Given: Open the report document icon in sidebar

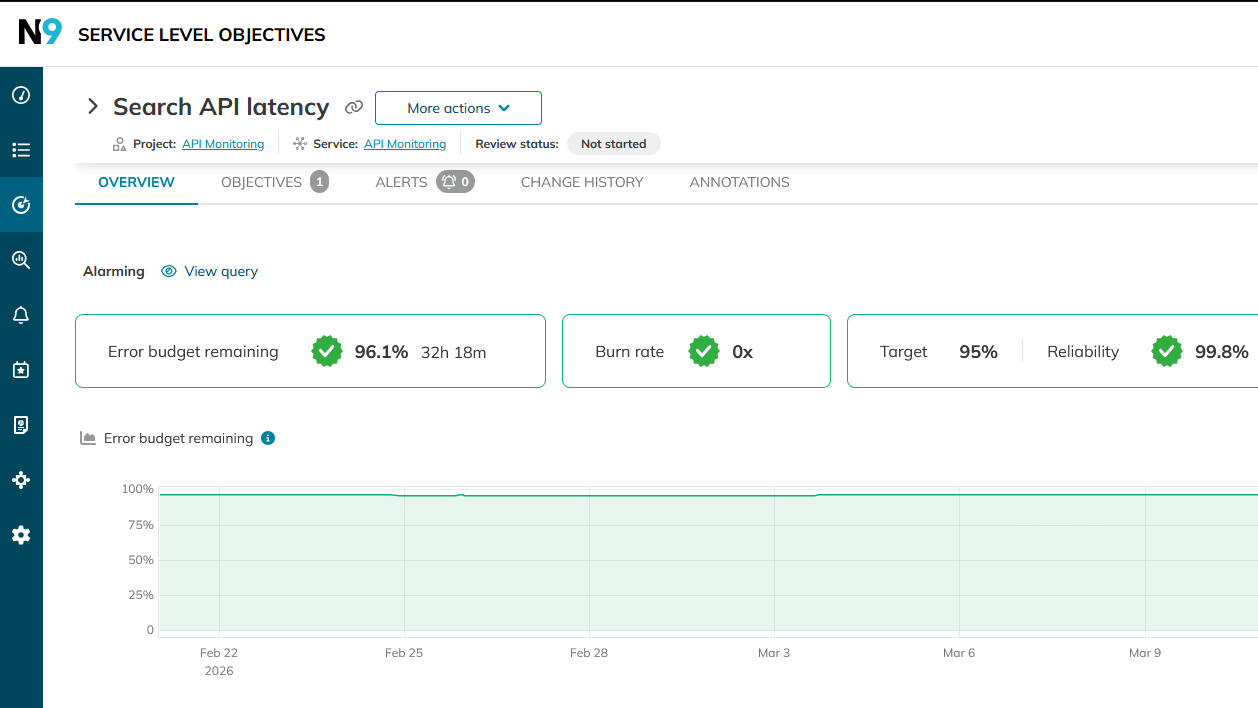Looking at the screenshot, I should 21,425.
